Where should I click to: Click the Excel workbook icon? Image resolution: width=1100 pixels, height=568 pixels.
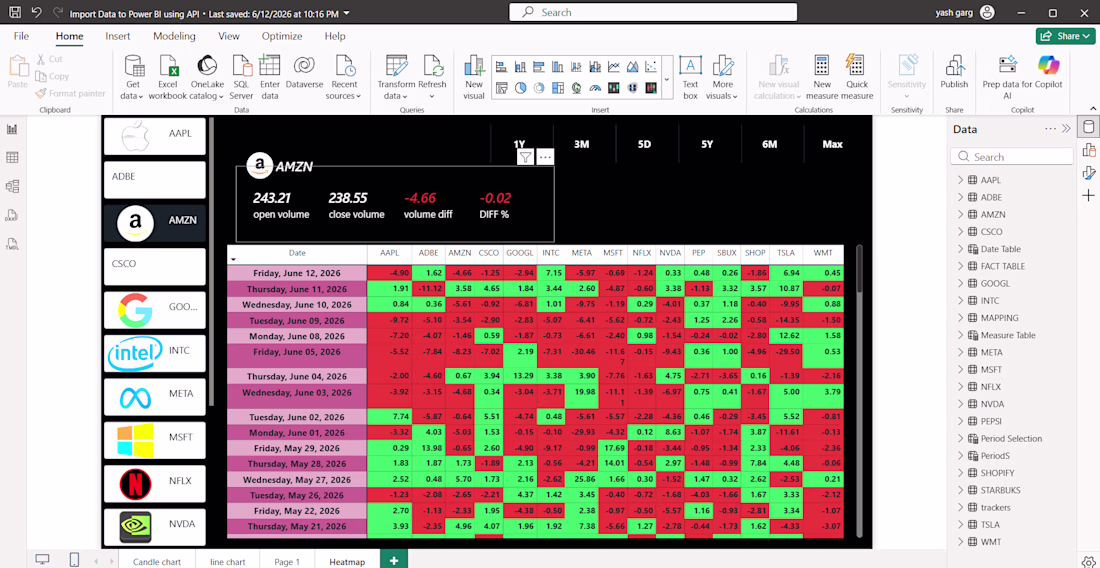[x=168, y=67]
